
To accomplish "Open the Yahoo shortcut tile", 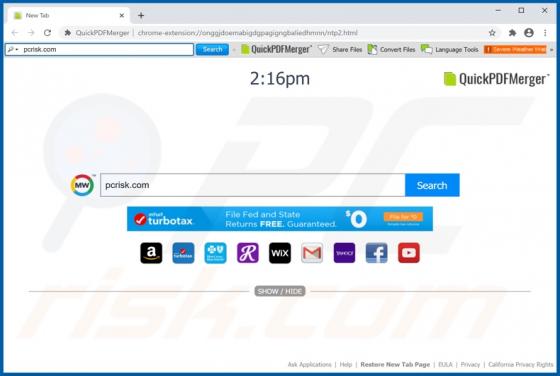I will 344,253.
